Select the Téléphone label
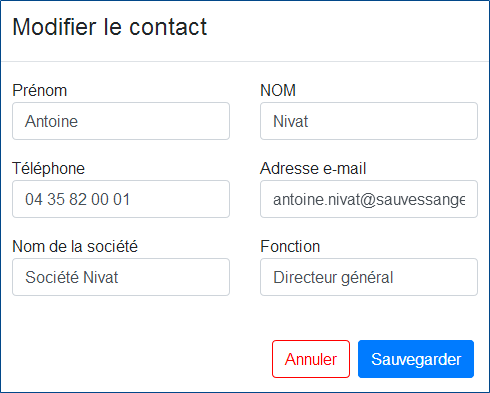The width and height of the screenshot is (490, 393). tap(49, 168)
